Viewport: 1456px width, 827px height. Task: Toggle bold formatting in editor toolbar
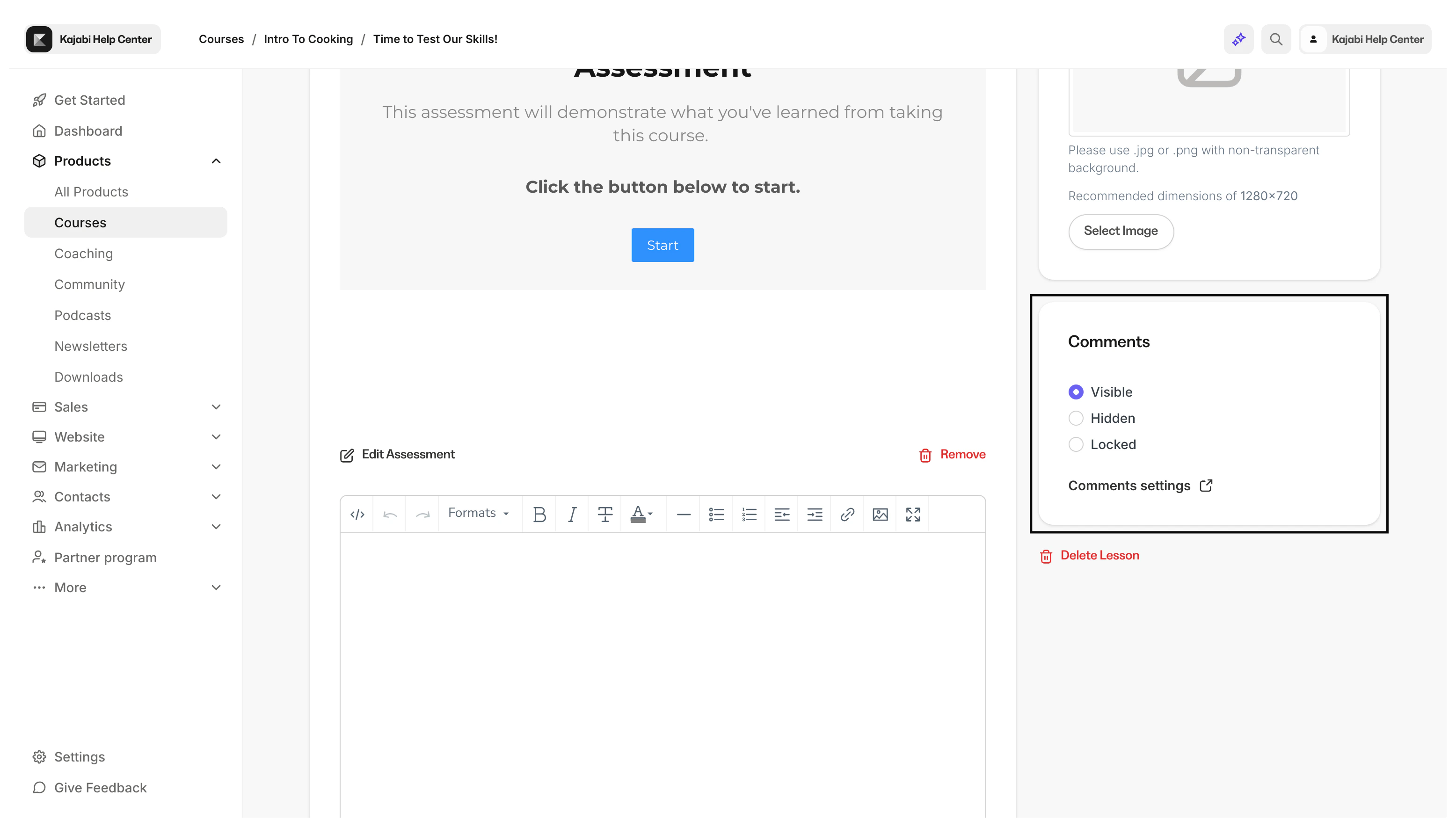click(539, 515)
